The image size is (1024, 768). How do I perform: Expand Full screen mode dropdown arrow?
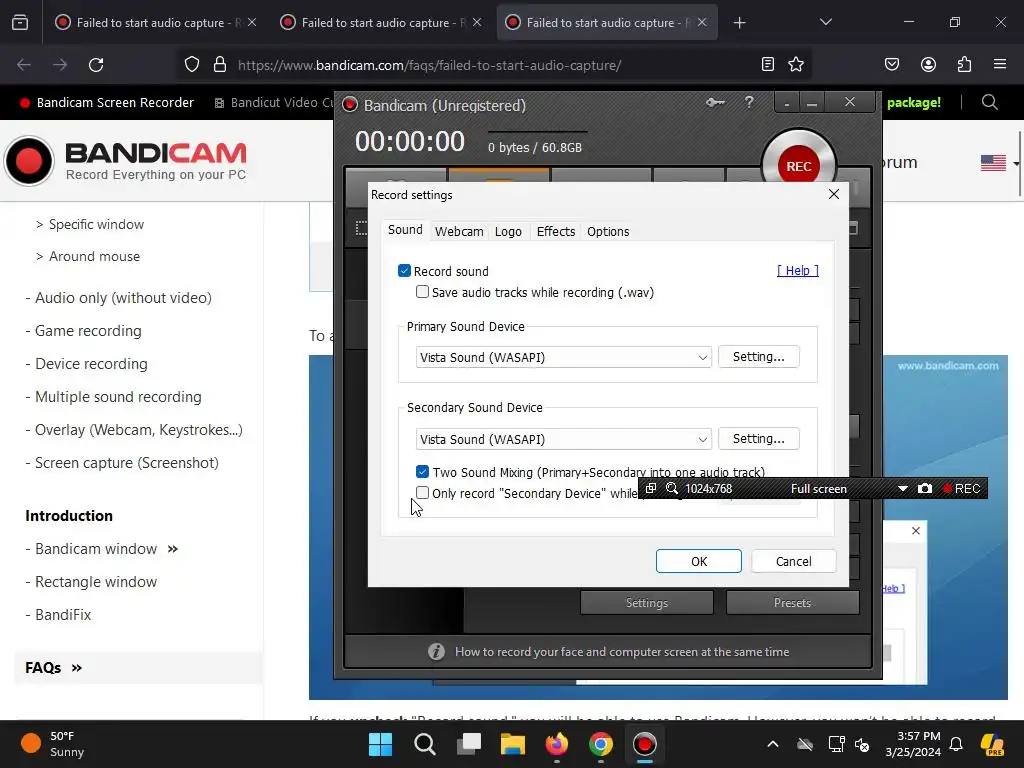pyautogui.click(x=903, y=488)
